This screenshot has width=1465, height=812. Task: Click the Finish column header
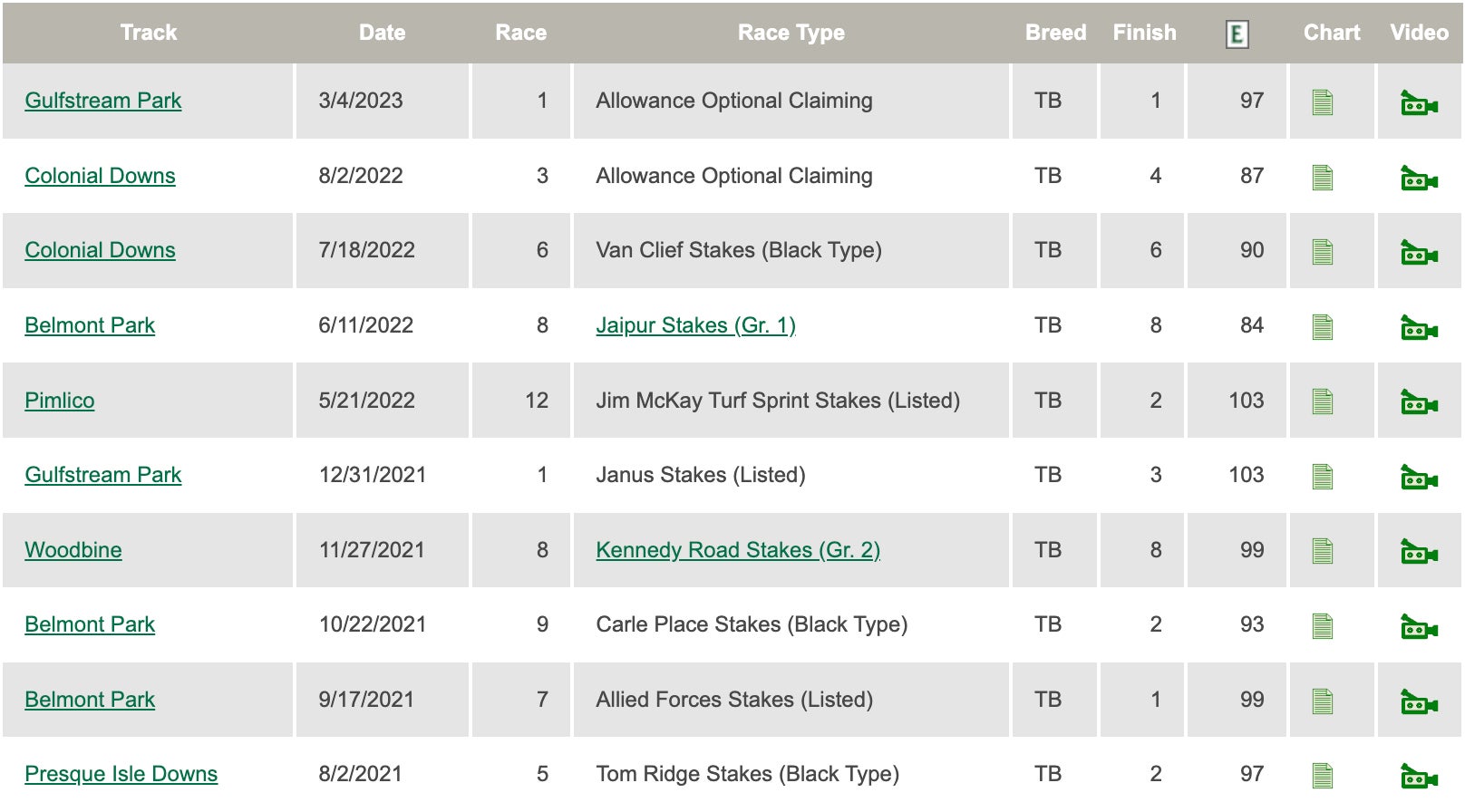pos(1144,33)
